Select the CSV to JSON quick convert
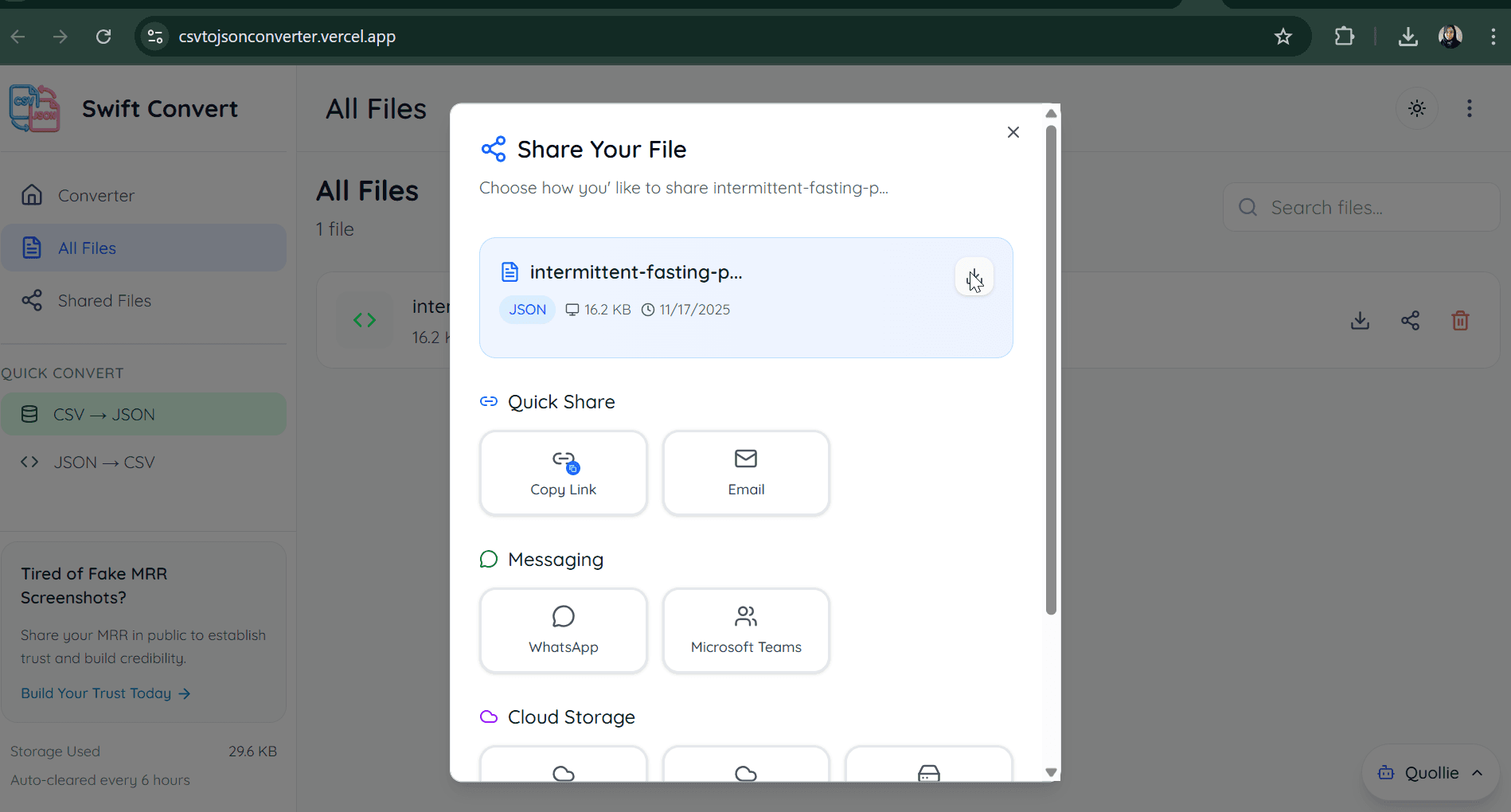The height and width of the screenshot is (812, 1511). [x=103, y=413]
